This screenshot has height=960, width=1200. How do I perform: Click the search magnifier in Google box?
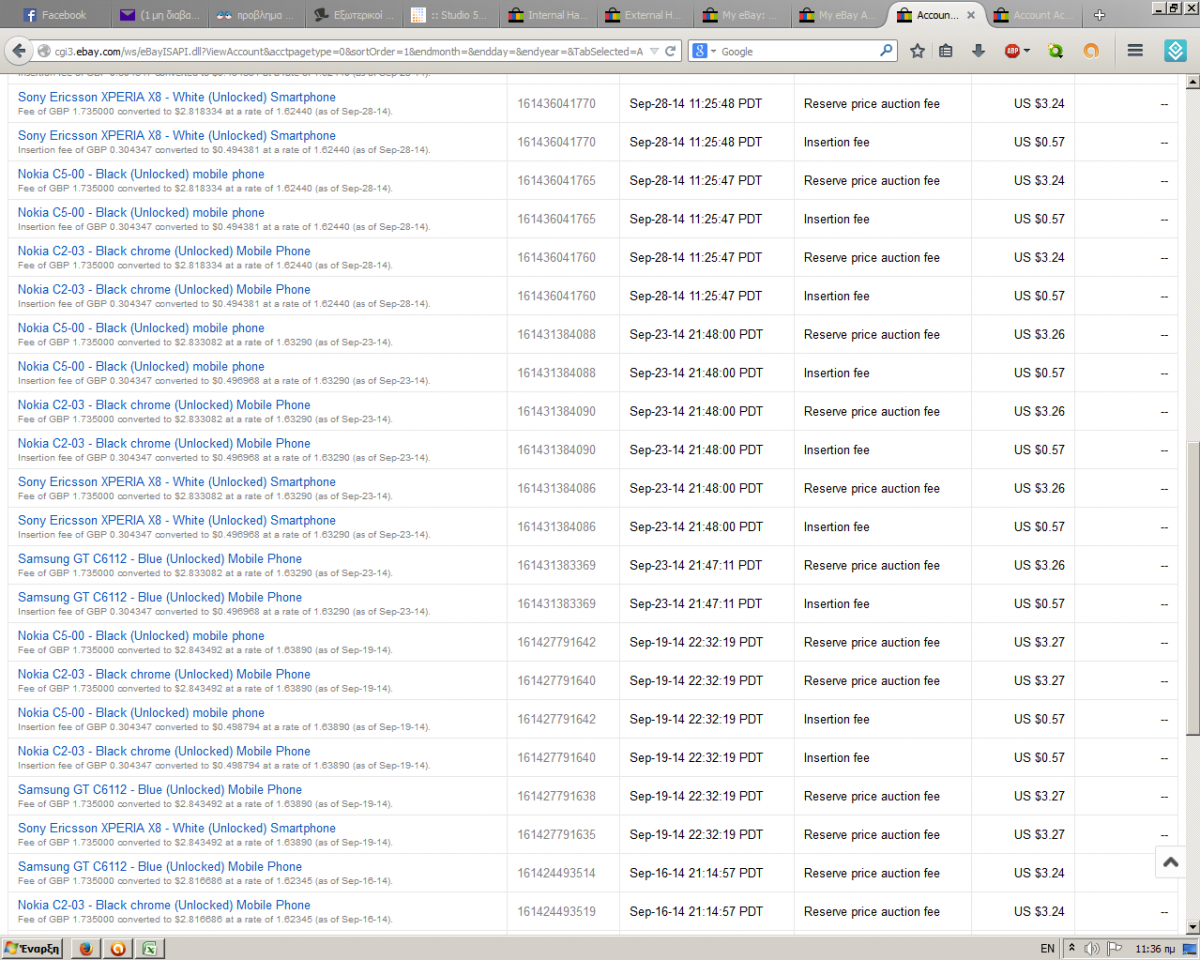pyautogui.click(x=886, y=51)
